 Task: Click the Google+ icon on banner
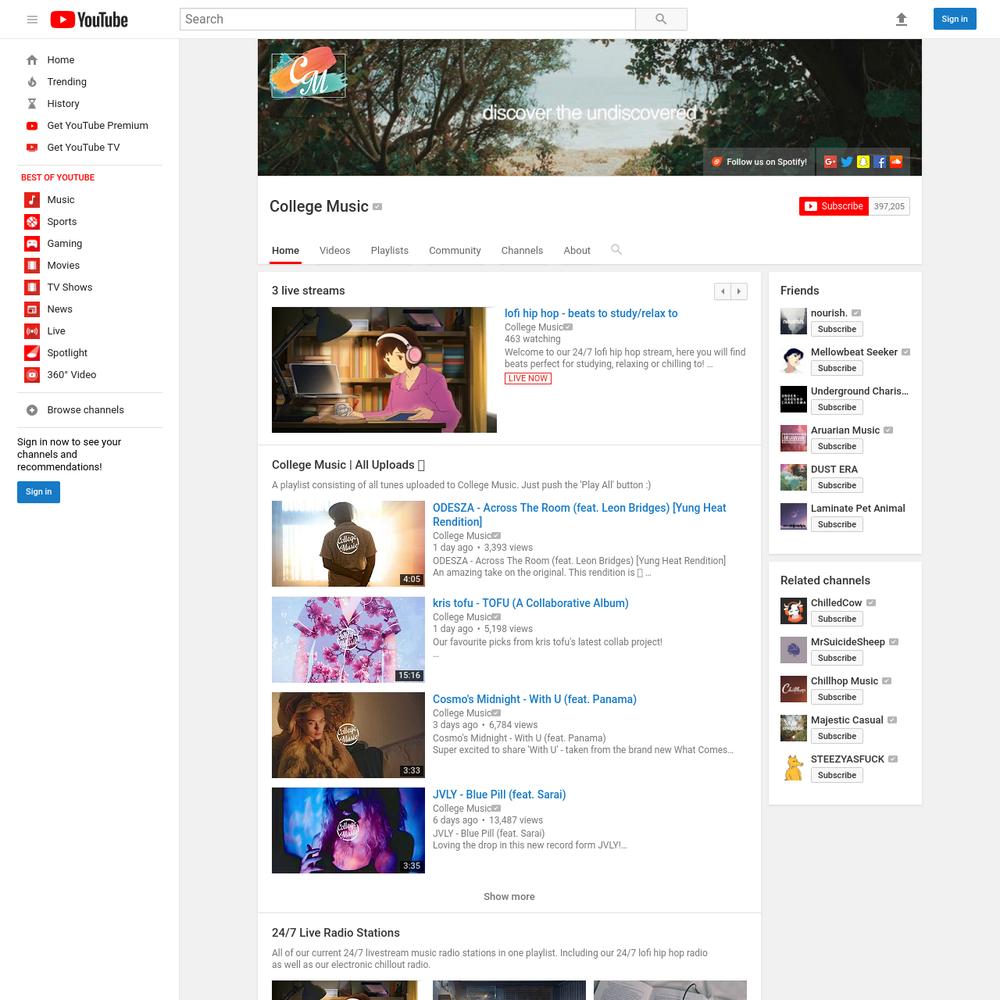coord(830,162)
